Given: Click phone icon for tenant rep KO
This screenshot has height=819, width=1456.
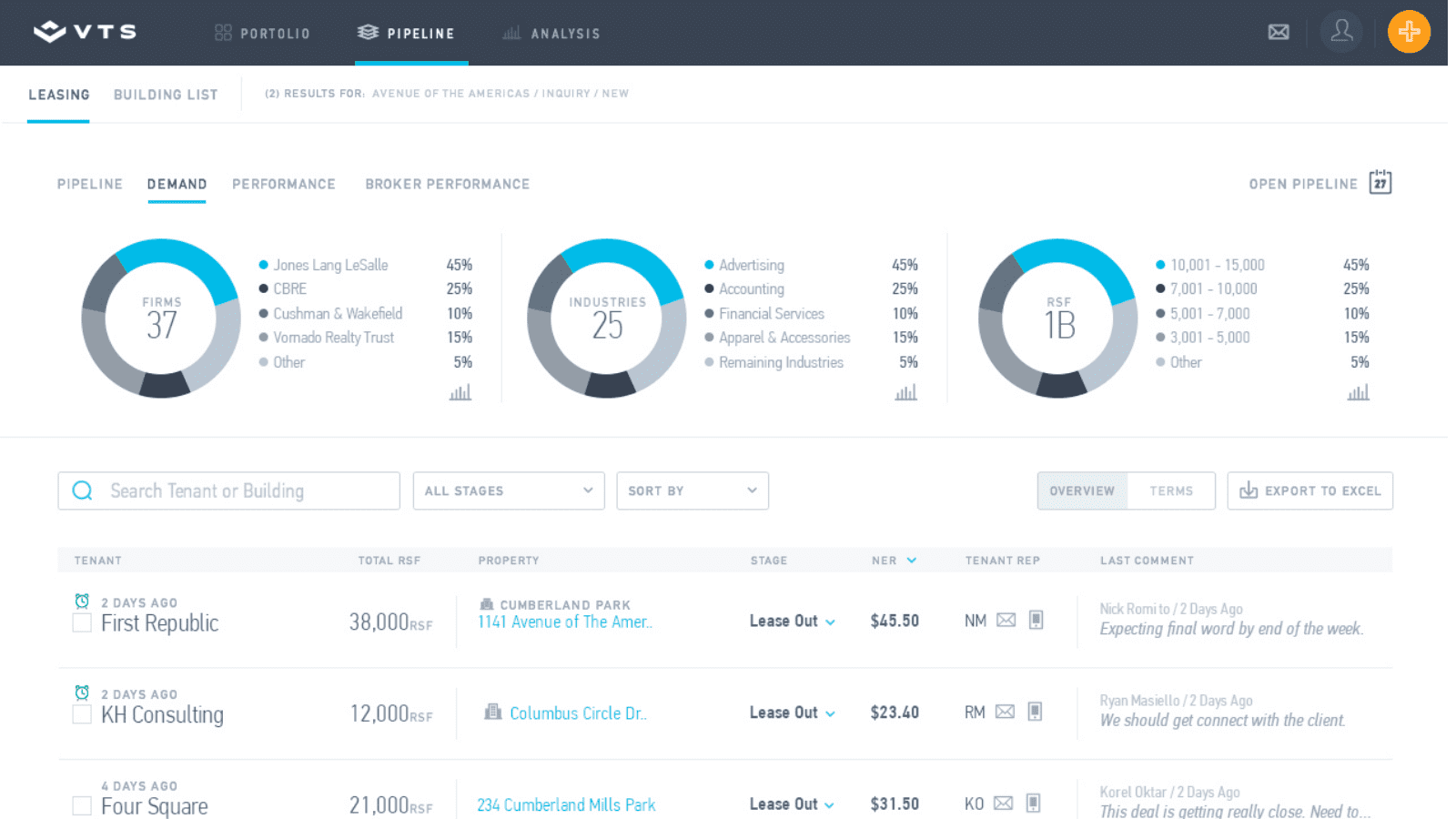Looking at the screenshot, I should (1033, 803).
